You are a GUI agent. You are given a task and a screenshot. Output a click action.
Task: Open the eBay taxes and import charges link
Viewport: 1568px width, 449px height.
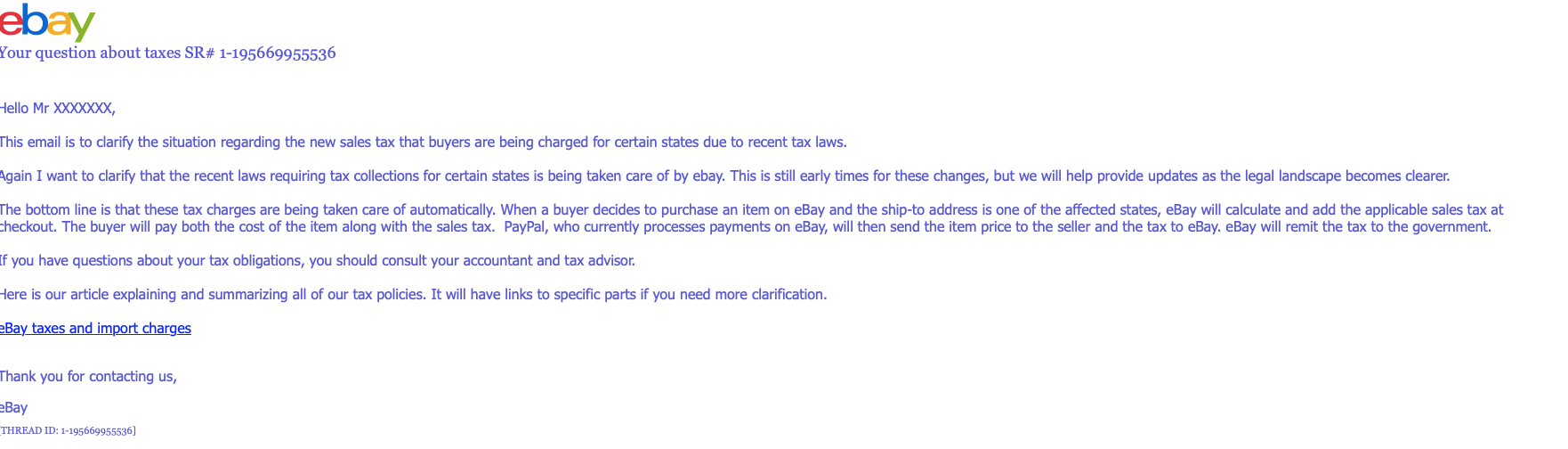[95, 328]
